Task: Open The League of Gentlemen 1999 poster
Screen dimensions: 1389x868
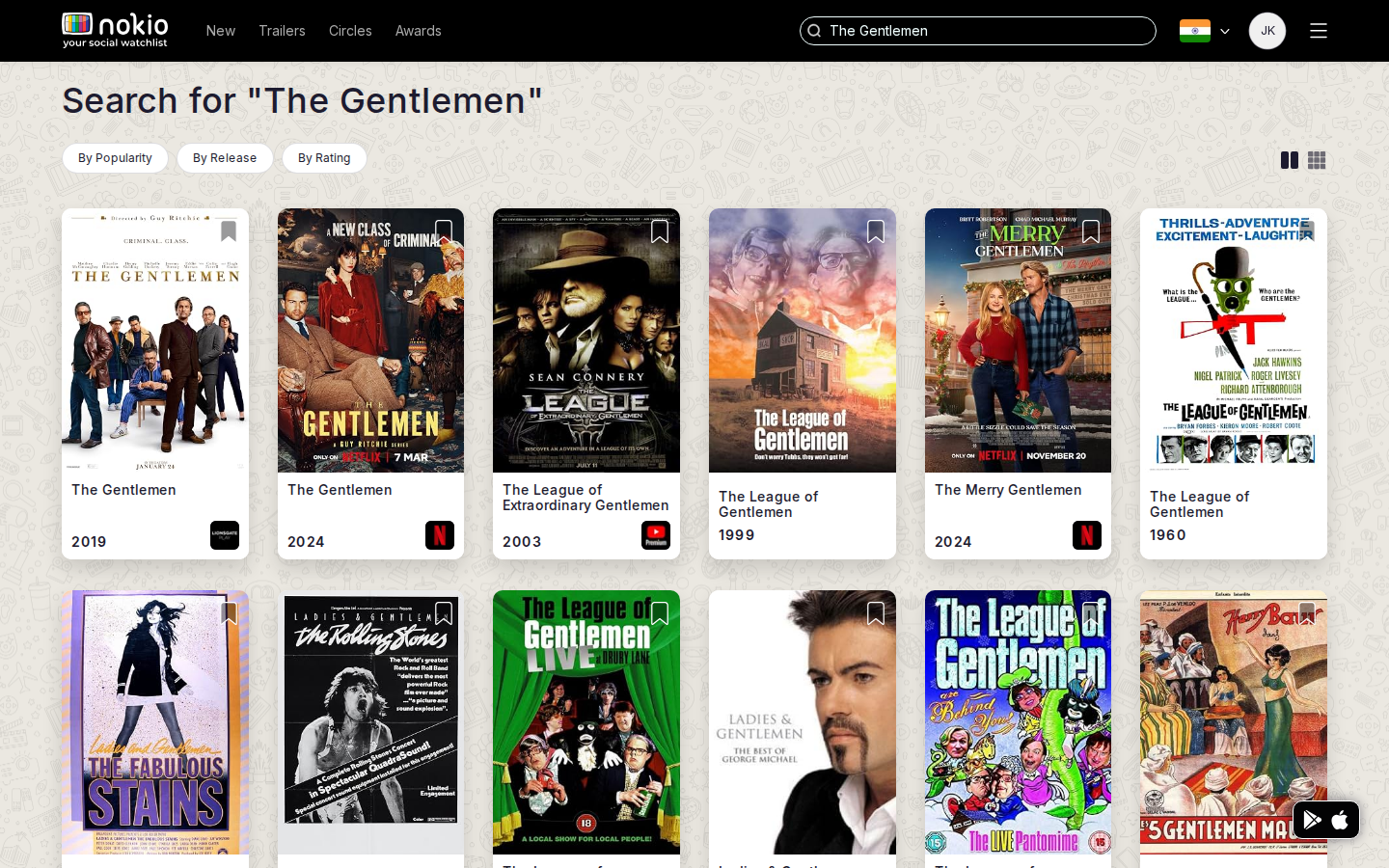Action: point(803,340)
